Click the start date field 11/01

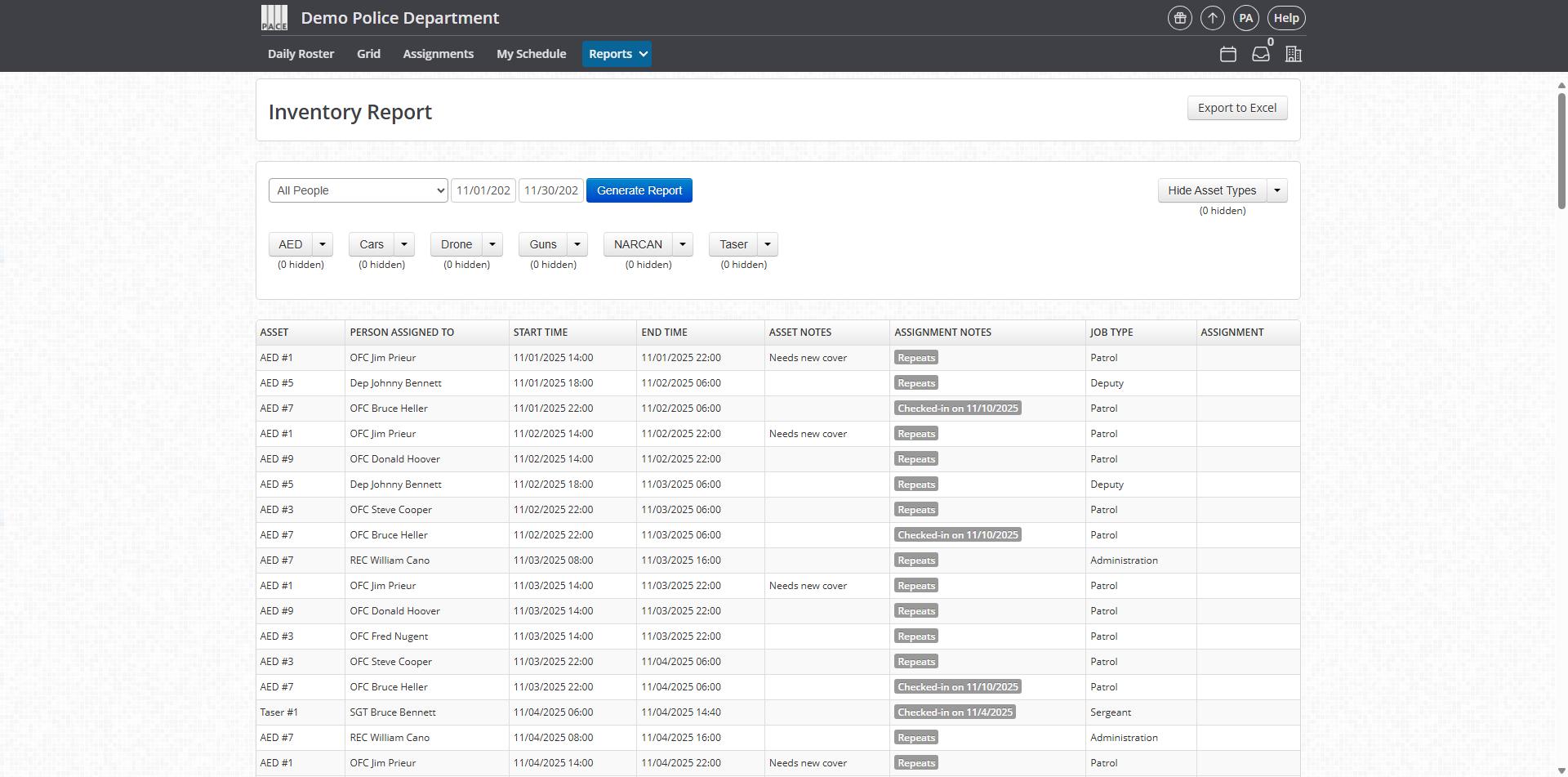tap(483, 190)
